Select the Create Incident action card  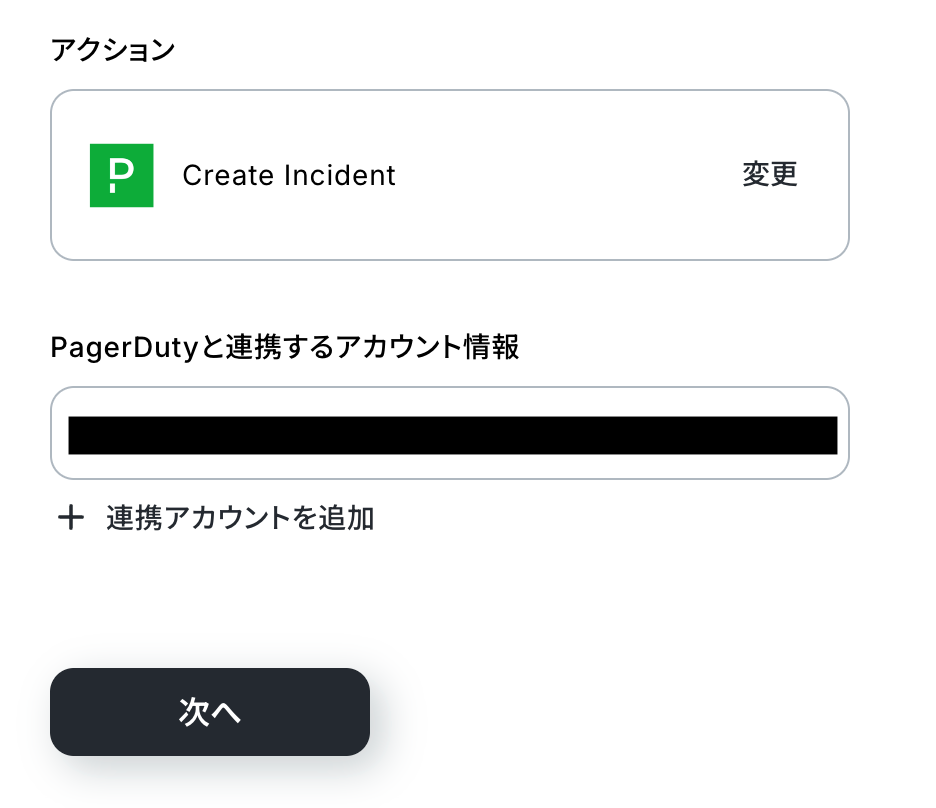(x=449, y=175)
